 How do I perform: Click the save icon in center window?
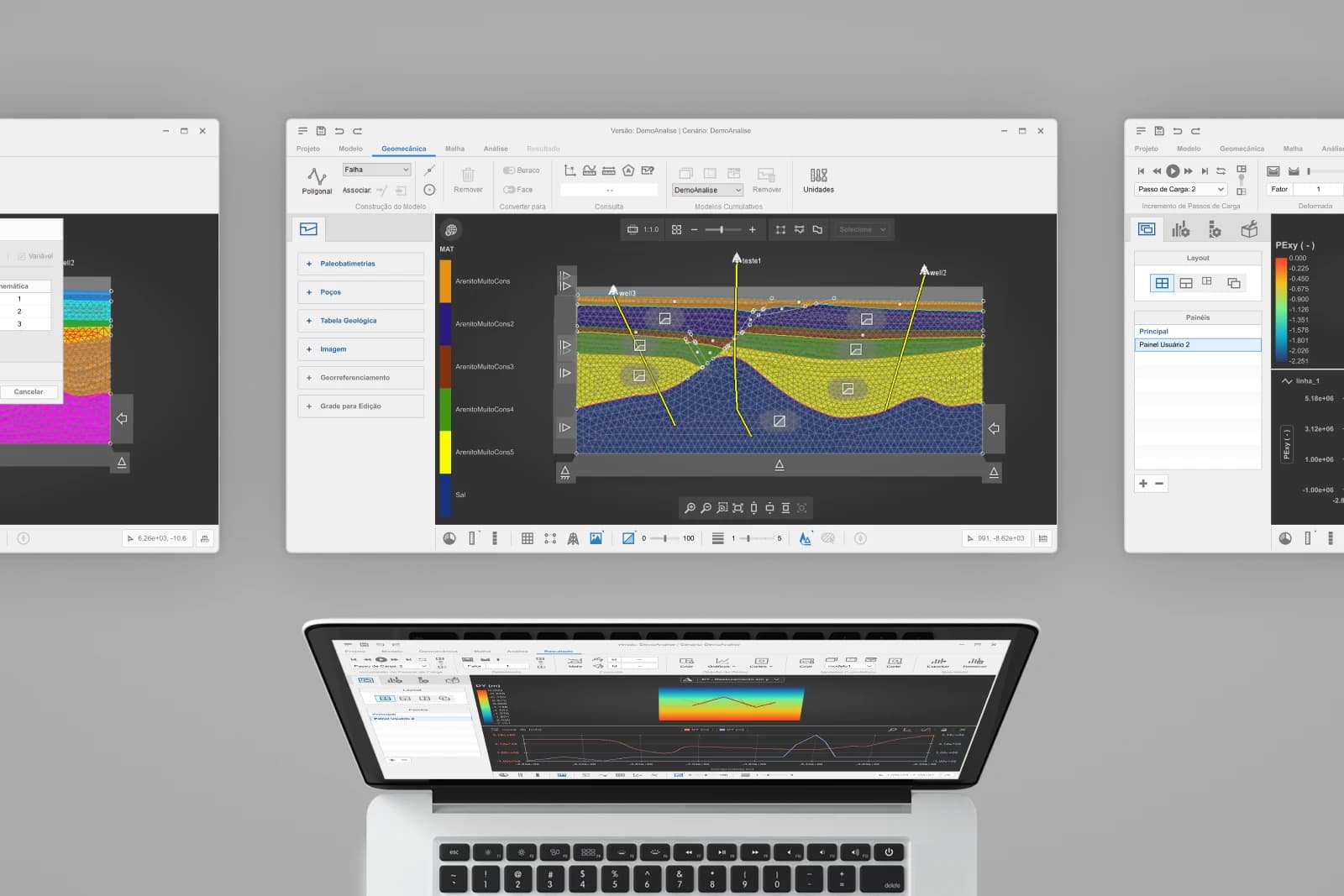tap(321, 131)
